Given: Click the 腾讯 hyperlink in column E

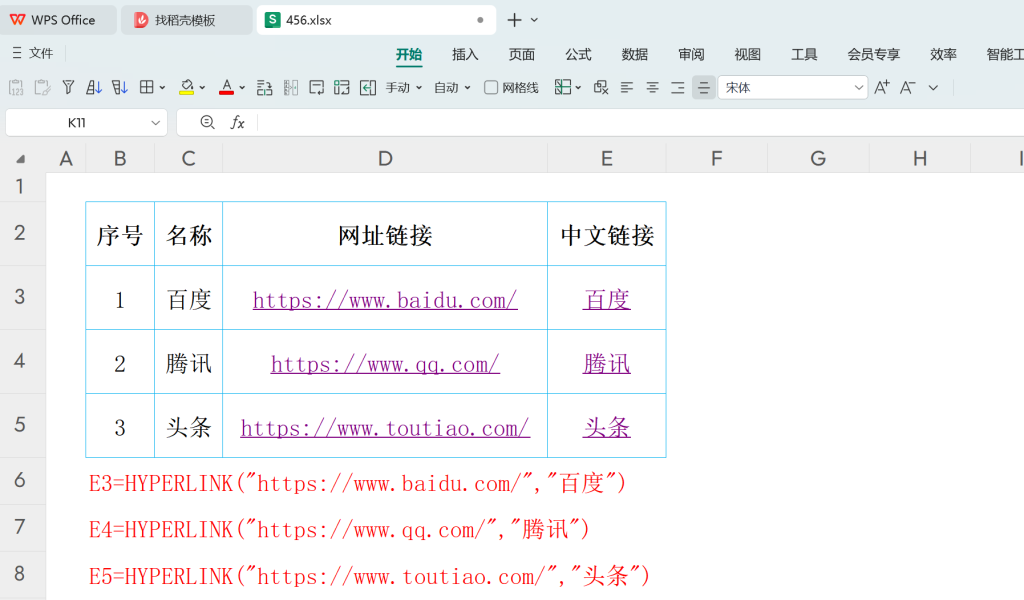Looking at the screenshot, I should coord(607,364).
